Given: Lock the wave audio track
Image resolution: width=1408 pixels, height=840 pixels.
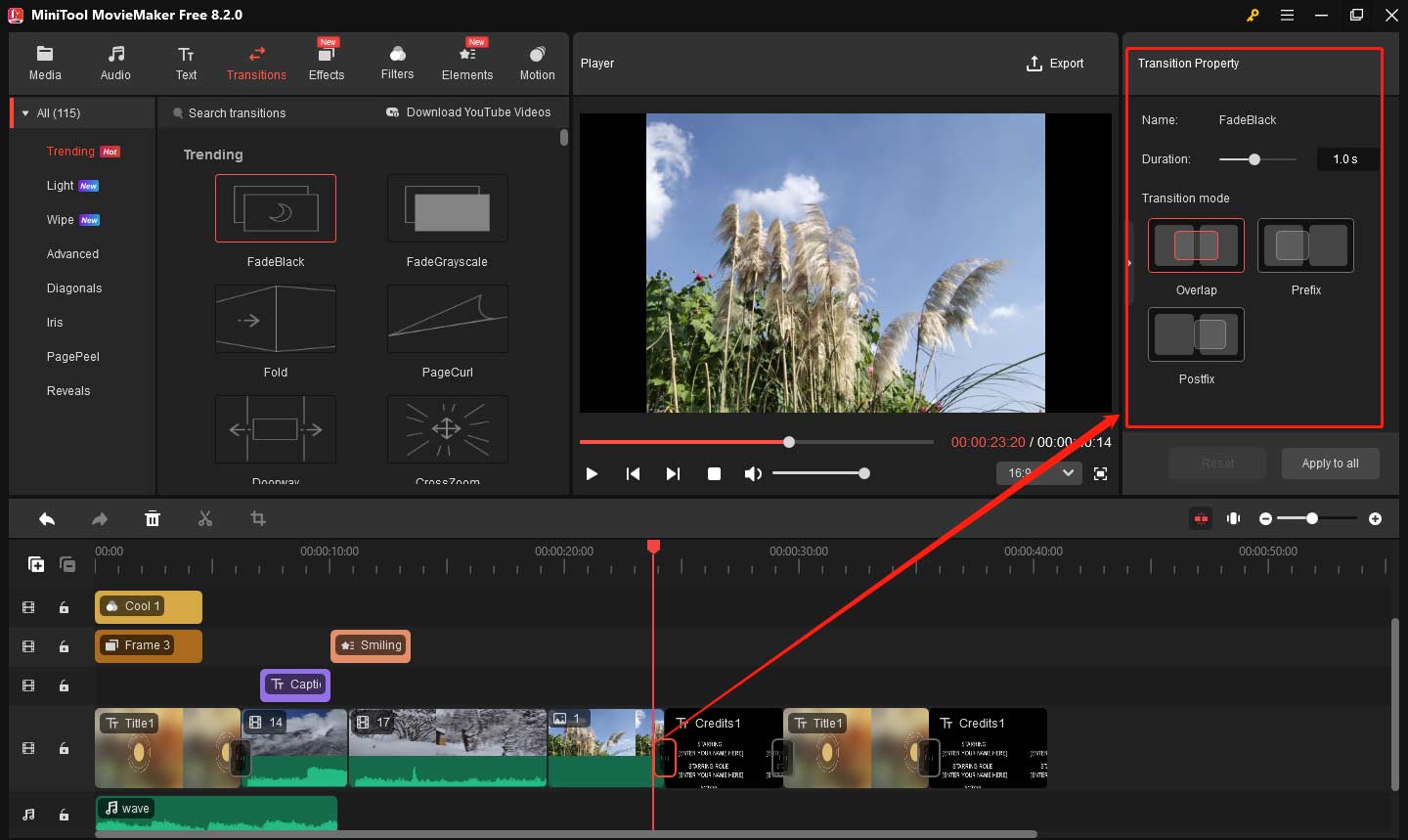Looking at the screenshot, I should (64, 815).
